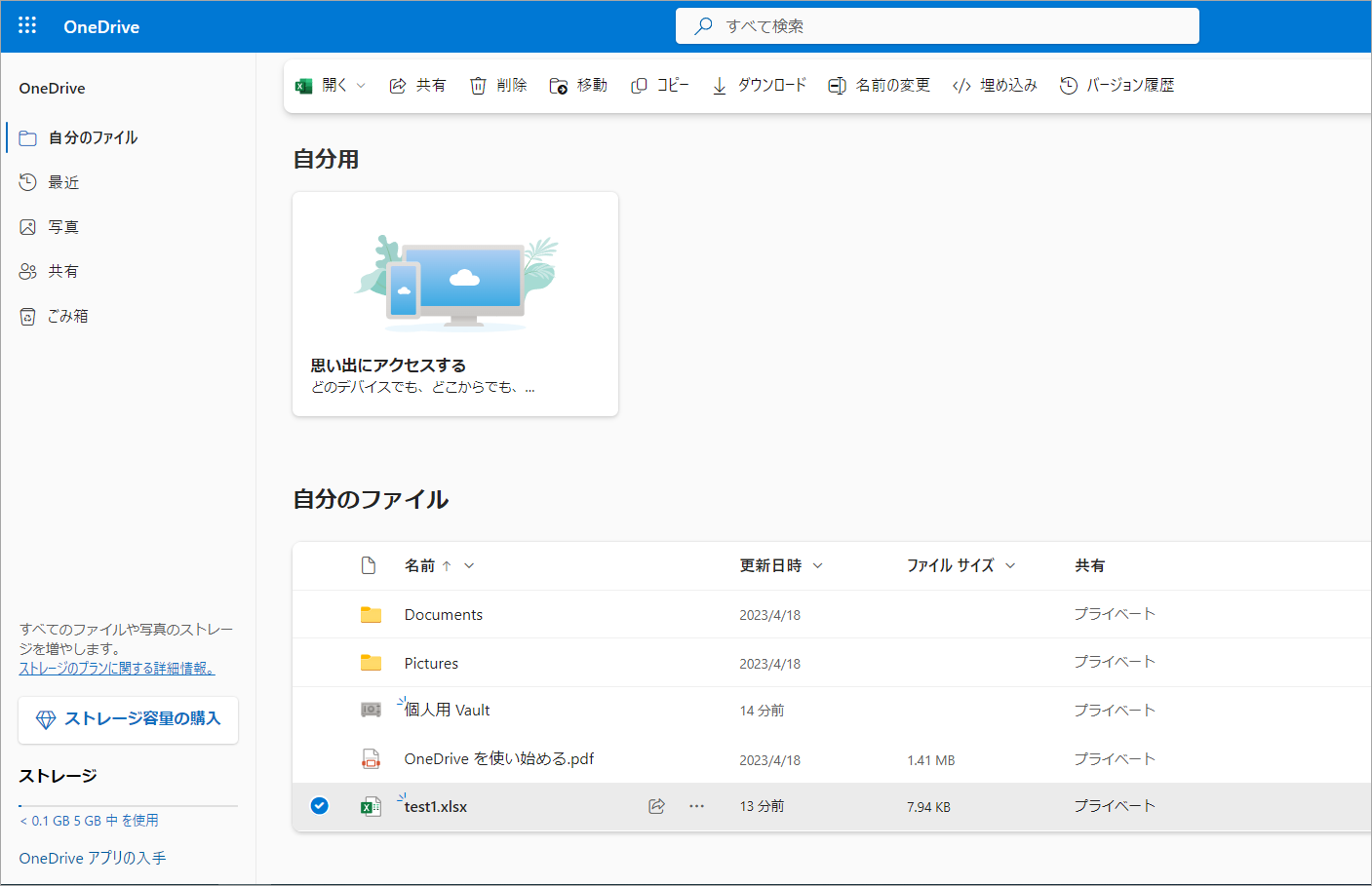The width and height of the screenshot is (1372, 886).
Task: Click the 共有 share toolbar button
Action: [417, 86]
